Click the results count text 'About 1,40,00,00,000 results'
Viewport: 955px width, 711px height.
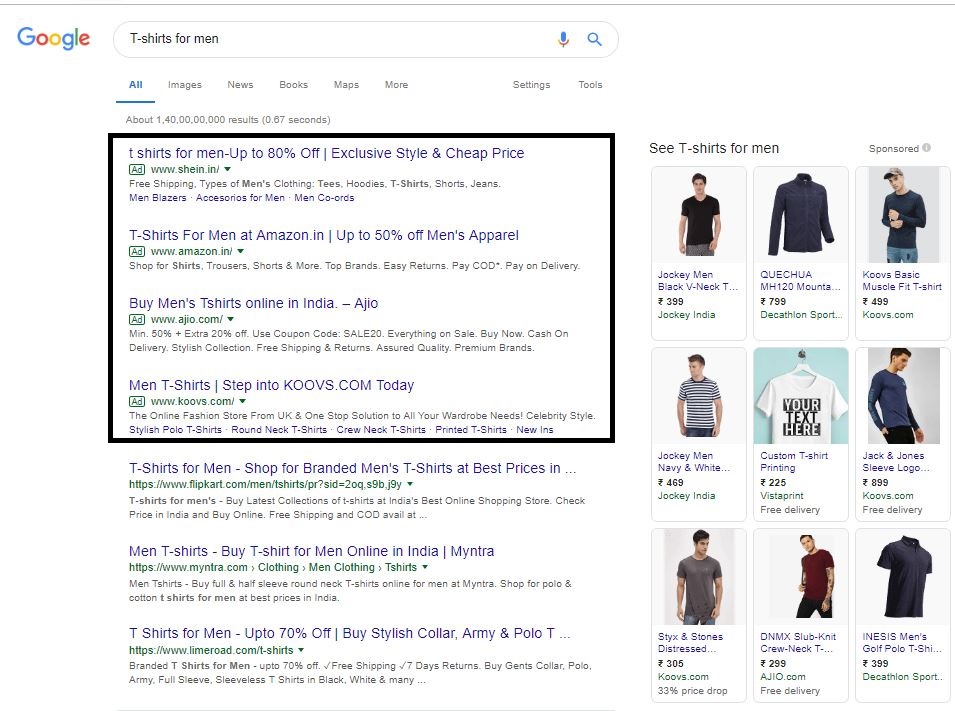192,120
